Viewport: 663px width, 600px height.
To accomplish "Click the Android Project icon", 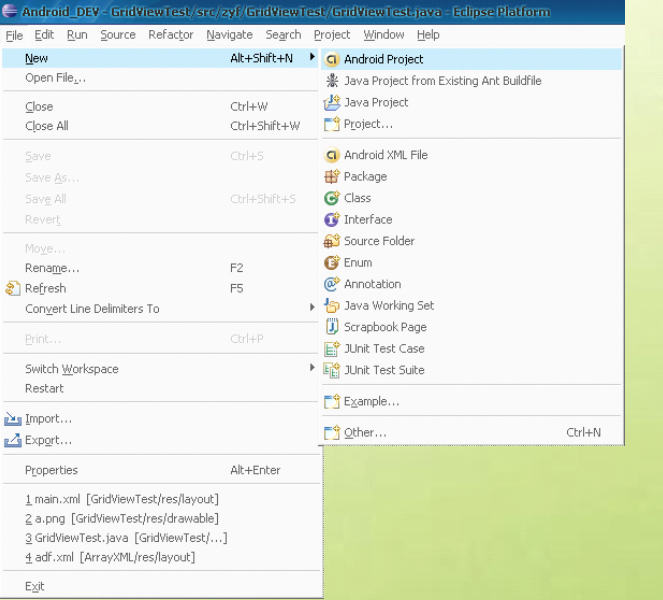I will tap(332, 59).
